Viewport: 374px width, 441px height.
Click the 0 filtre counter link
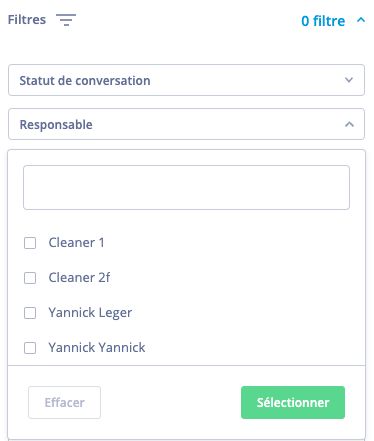point(323,21)
